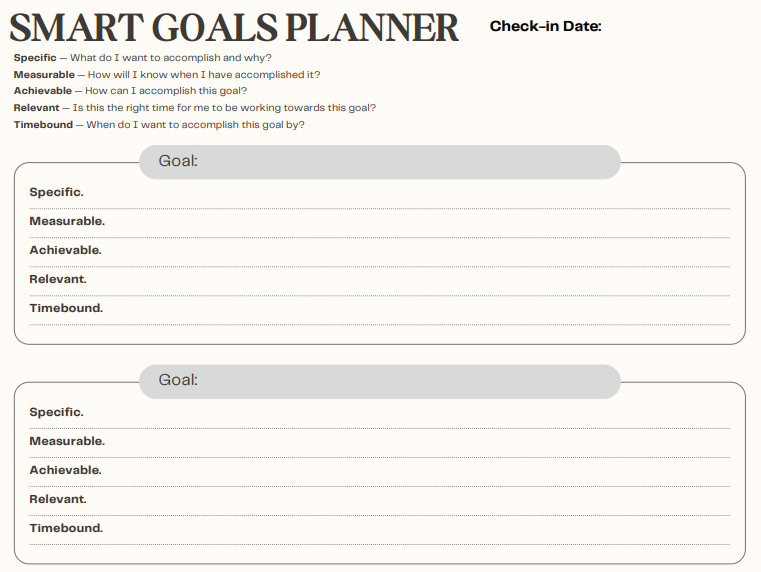Image resolution: width=761 pixels, height=572 pixels.
Task: Click the first goal's Relevant line
Action: 380,282
